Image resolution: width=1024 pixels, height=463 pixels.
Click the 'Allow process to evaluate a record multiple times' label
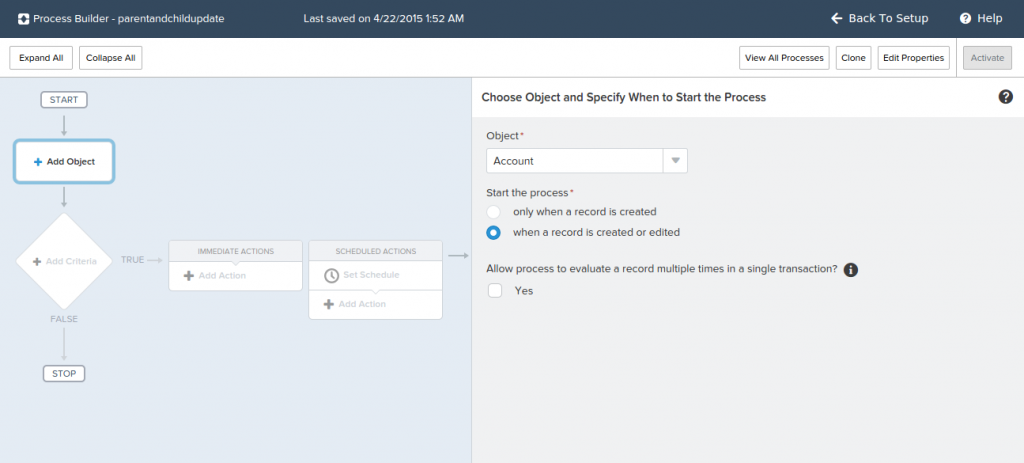pyautogui.click(x=662, y=269)
